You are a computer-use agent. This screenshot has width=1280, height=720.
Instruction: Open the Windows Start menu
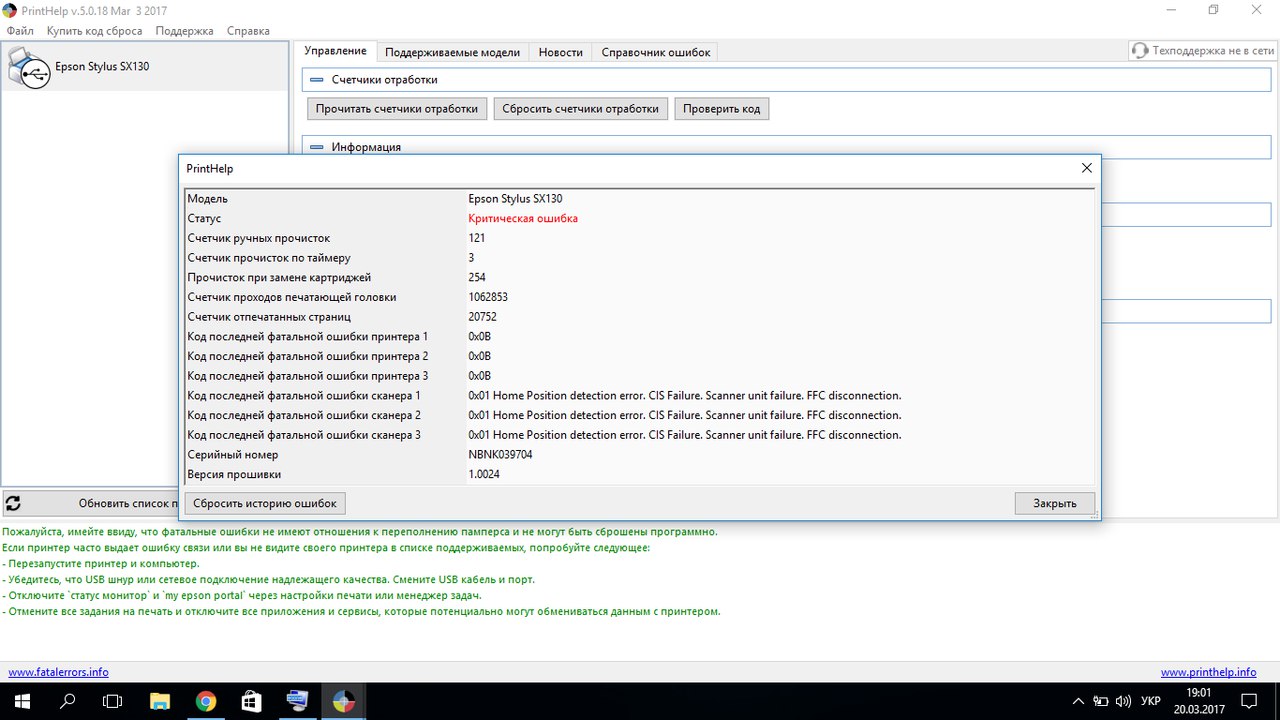(x=20, y=701)
